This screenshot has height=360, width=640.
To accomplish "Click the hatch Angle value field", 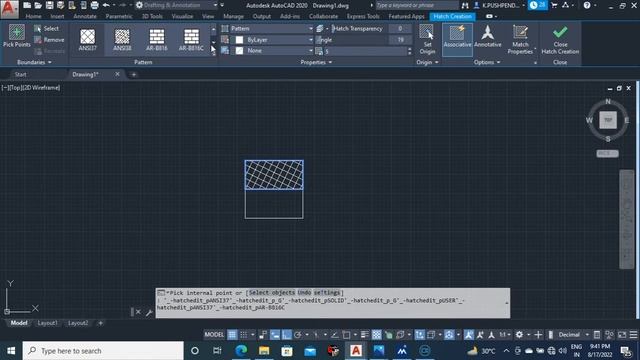I will tap(400, 40).
